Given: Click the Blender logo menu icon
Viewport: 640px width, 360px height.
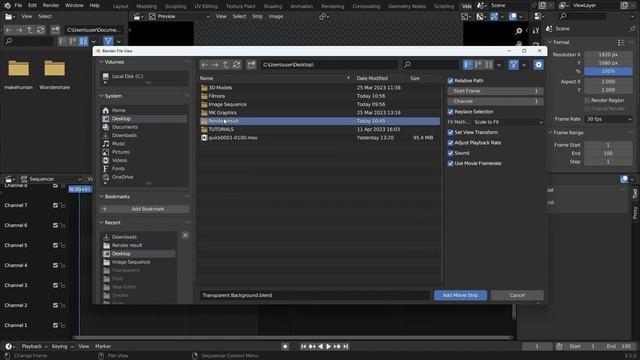Looking at the screenshot, I should 7,5.
